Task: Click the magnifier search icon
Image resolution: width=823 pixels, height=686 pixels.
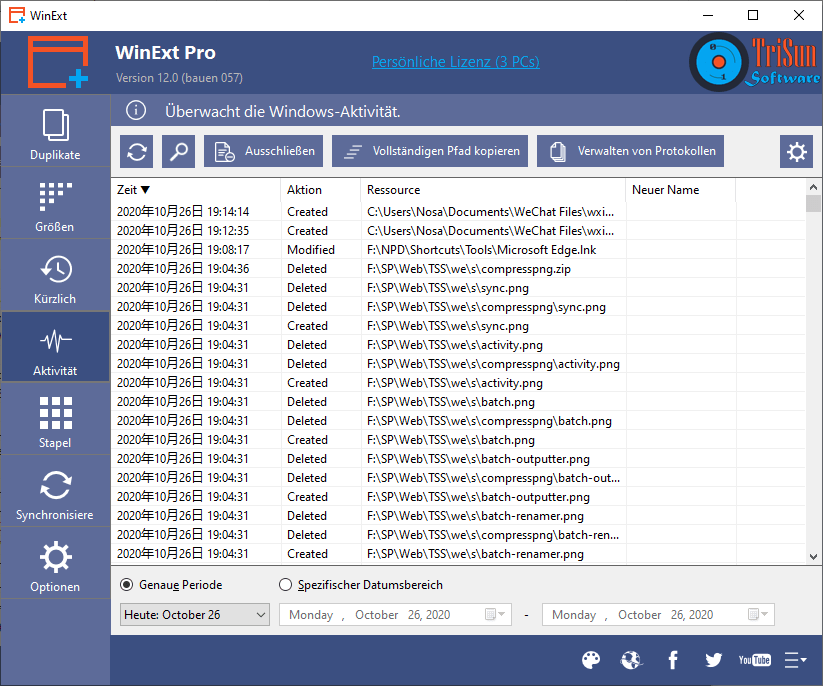Action: pos(178,151)
